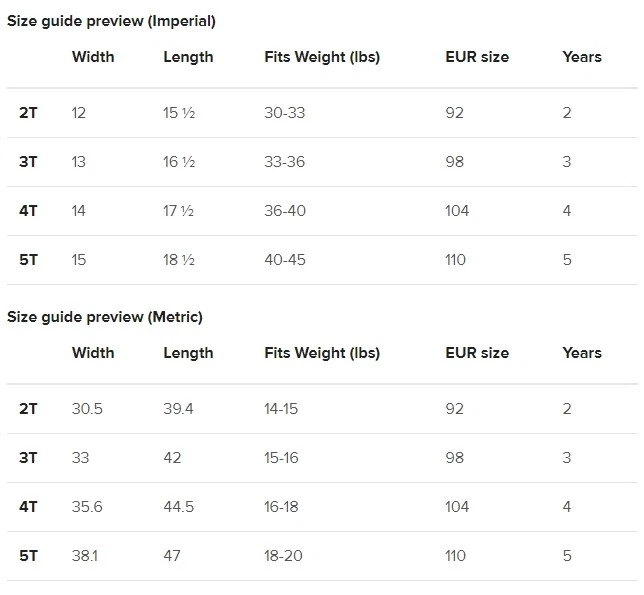
Task: Click the 36-40 weight range cell
Action: click(x=285, y=211)
